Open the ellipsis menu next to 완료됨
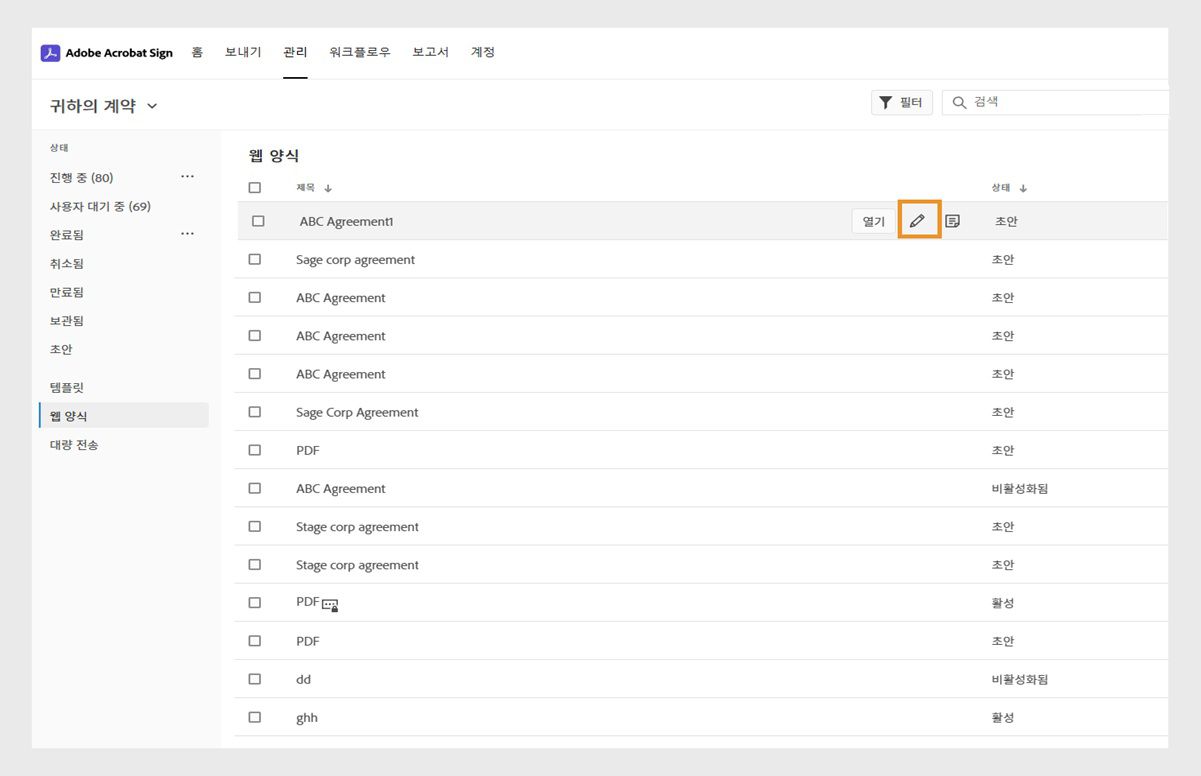1201x776 pixels. 187,233
